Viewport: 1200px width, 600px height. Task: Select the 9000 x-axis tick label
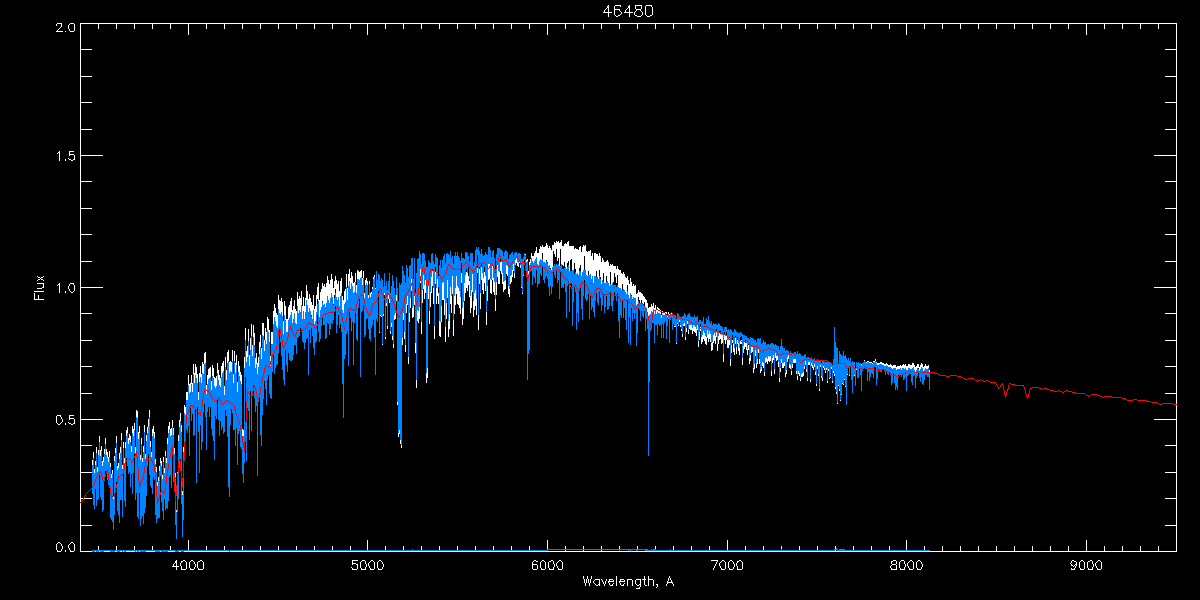pos(1086,565)
